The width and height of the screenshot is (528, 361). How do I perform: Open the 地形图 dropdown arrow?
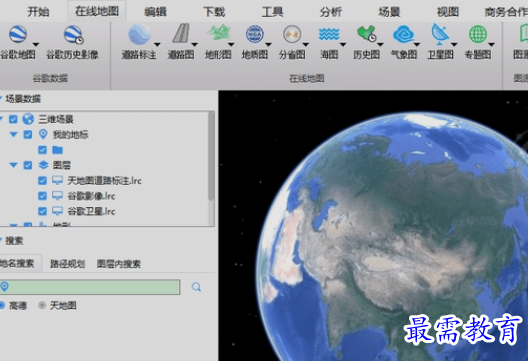coord(231,44)
